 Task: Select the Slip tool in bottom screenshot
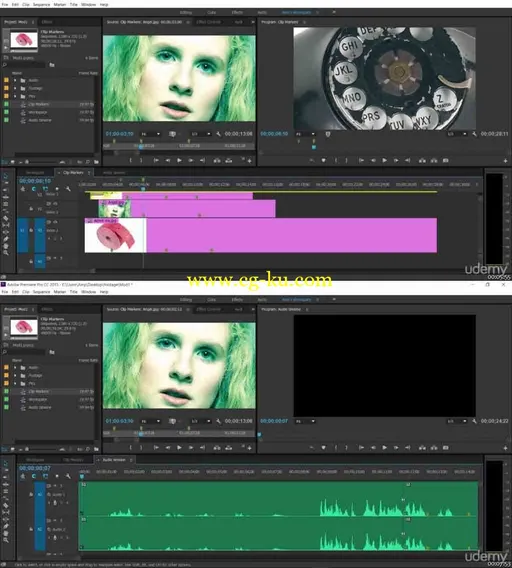5,513
